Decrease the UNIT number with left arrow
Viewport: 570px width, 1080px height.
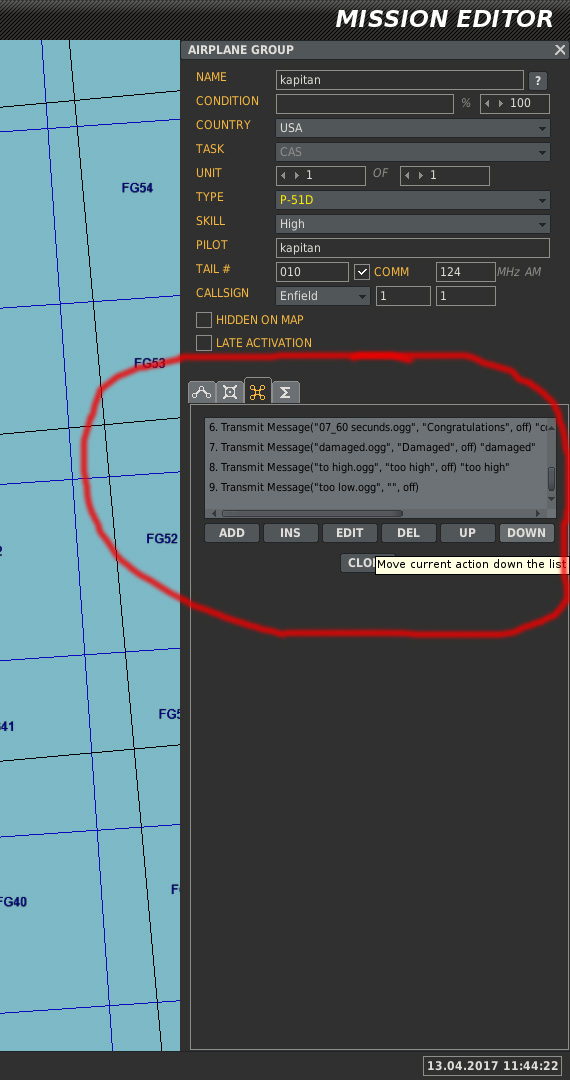[x=284, y=176]
